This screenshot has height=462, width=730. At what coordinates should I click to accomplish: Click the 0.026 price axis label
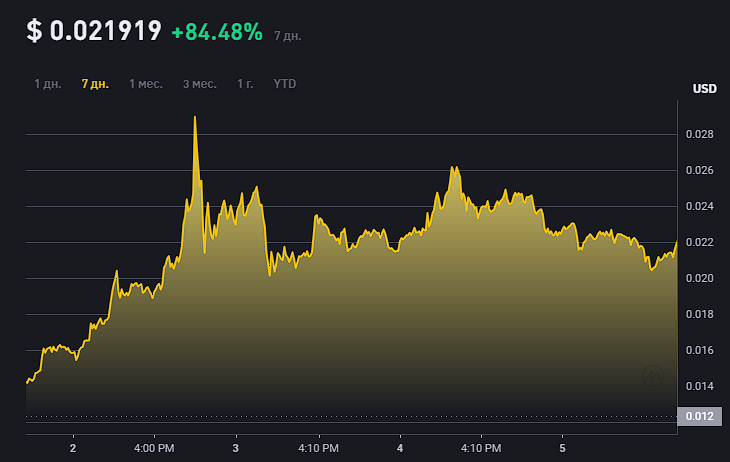click(699, 170)
